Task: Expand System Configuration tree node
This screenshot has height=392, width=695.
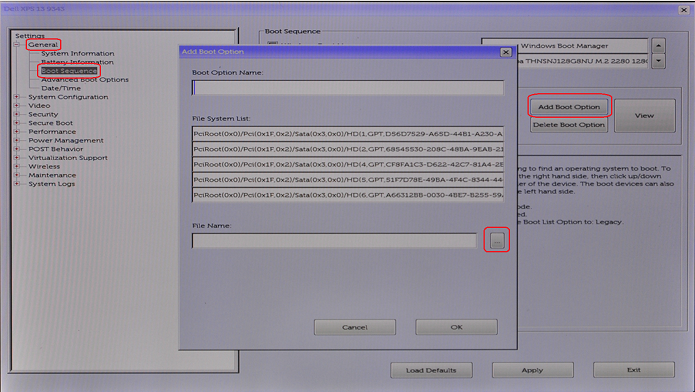Action: pyautogui.click(x=16, y=97)
